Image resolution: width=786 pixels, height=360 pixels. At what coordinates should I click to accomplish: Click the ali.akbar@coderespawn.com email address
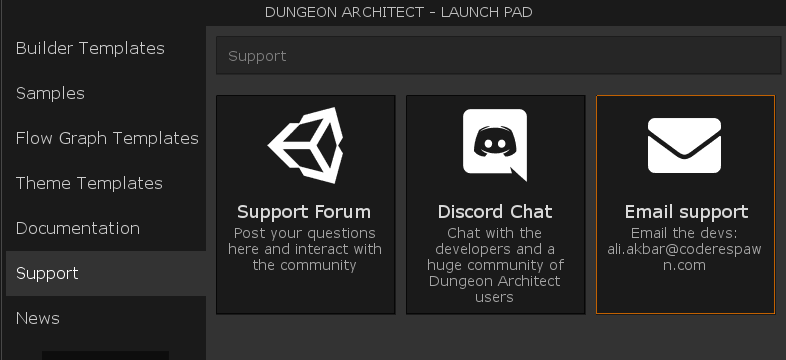click(684, 257)
